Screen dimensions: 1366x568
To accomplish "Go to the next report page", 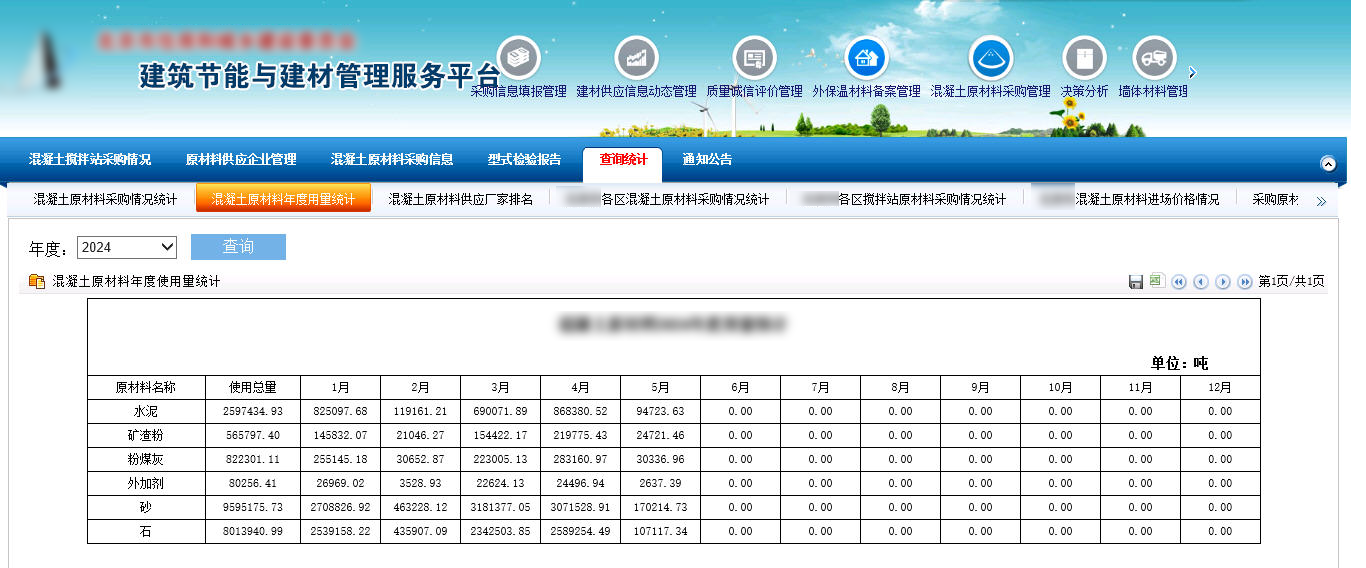I will (x=1223, y=282).
